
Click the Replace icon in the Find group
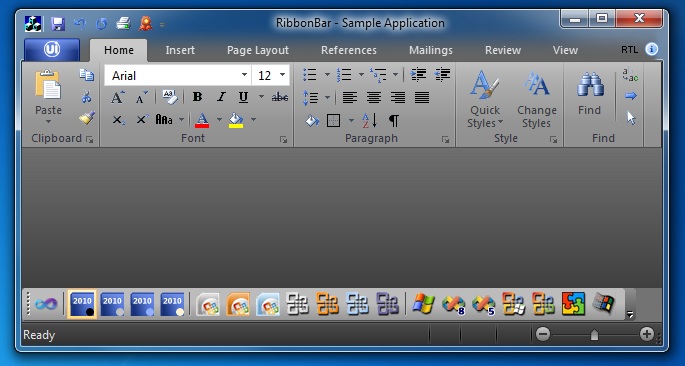[630, 75]
